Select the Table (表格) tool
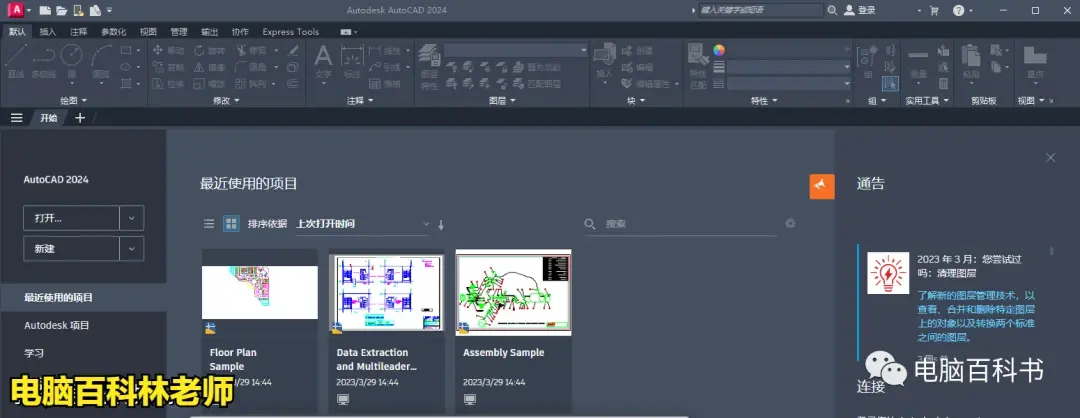This screenshot has width=1080, height=418. (384, 84)
